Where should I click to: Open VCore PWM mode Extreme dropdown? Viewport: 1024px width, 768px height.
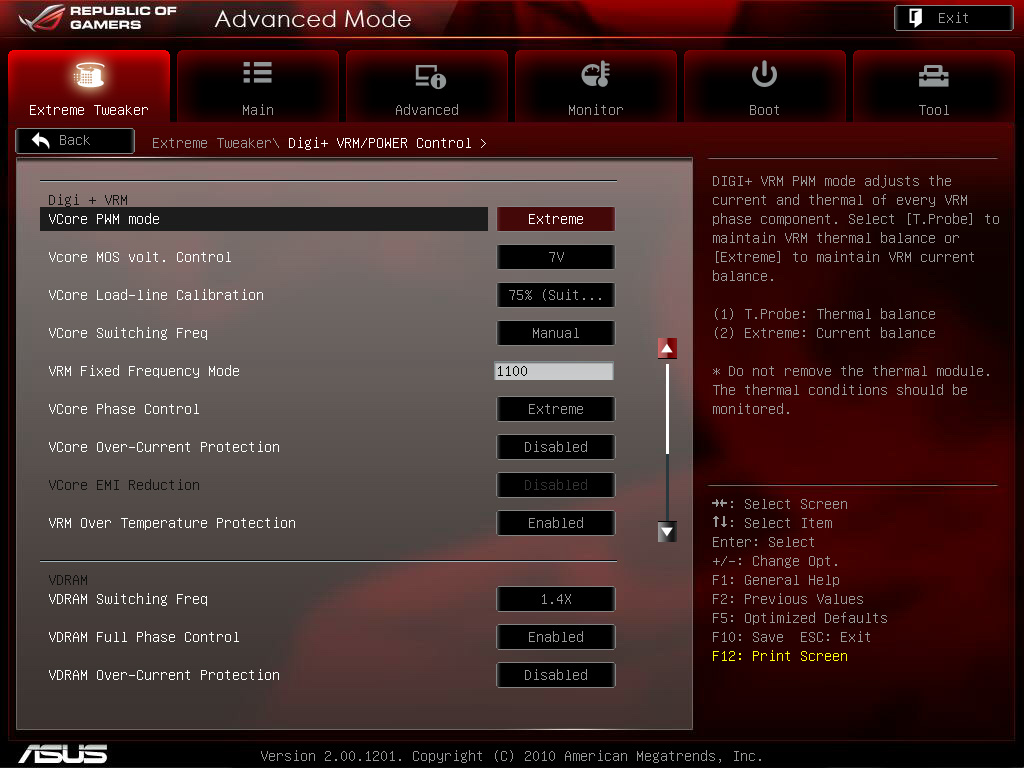click(x=556, y=219)
